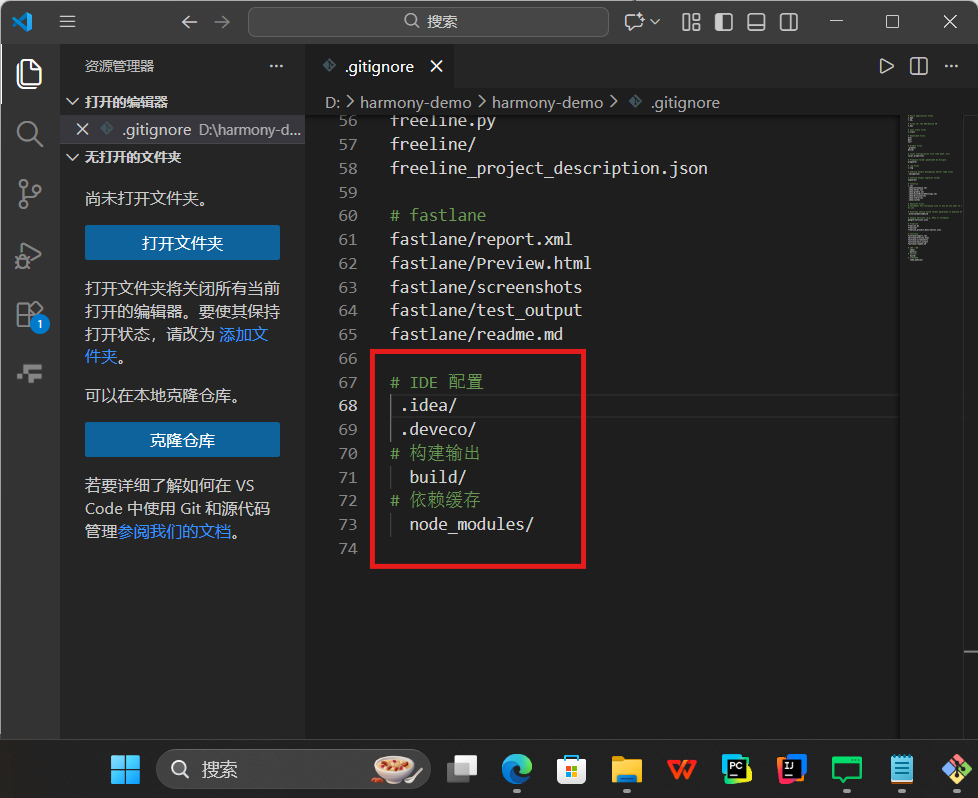Click the line with node_modules/

coord(472,524)
